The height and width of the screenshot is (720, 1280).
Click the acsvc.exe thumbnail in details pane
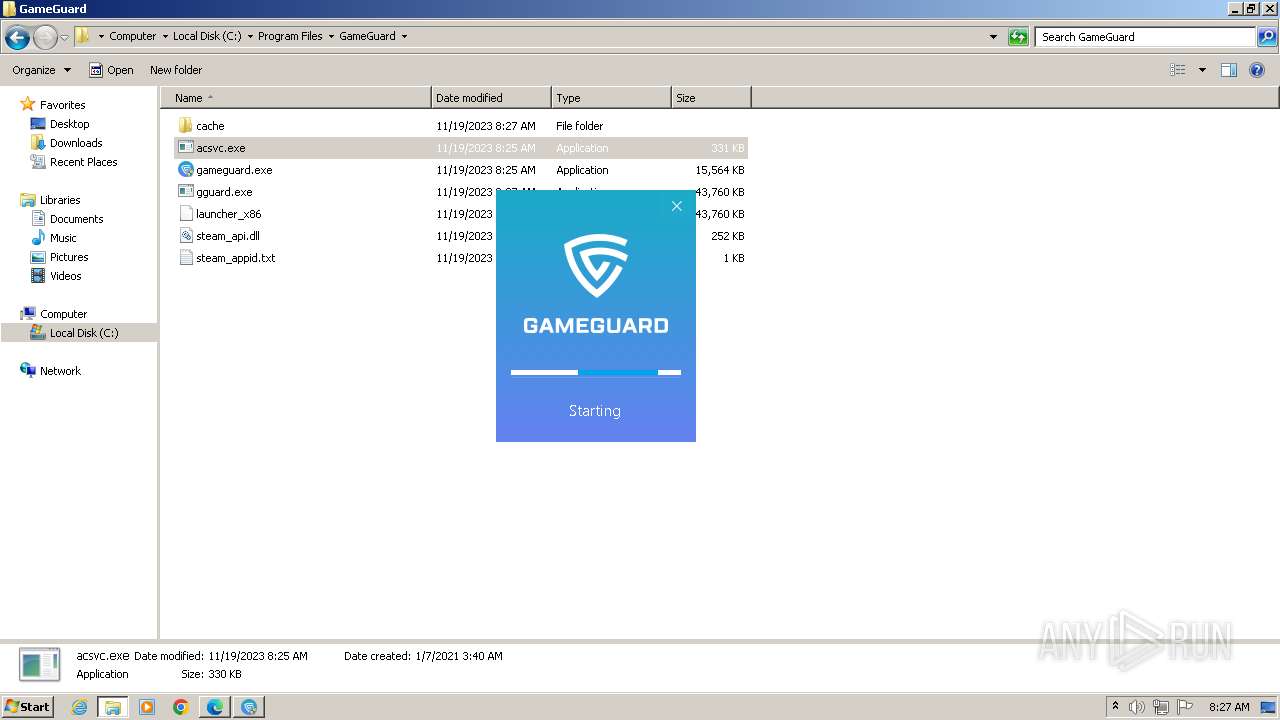tap(40, 665)
